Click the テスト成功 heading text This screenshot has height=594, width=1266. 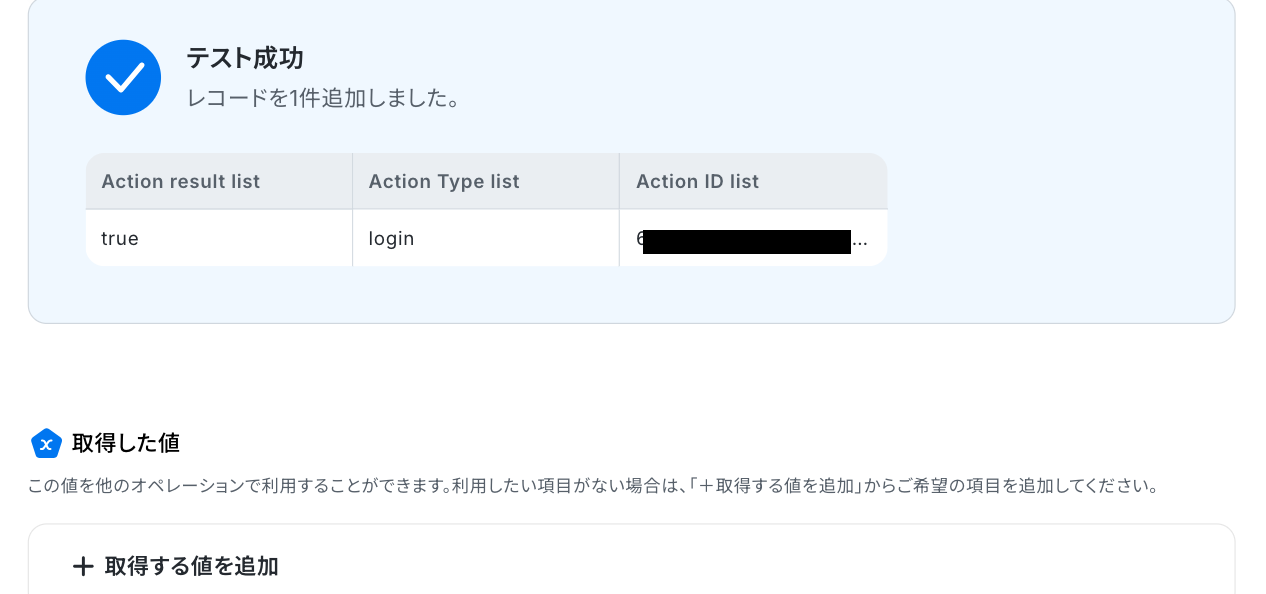pos(244,58)
